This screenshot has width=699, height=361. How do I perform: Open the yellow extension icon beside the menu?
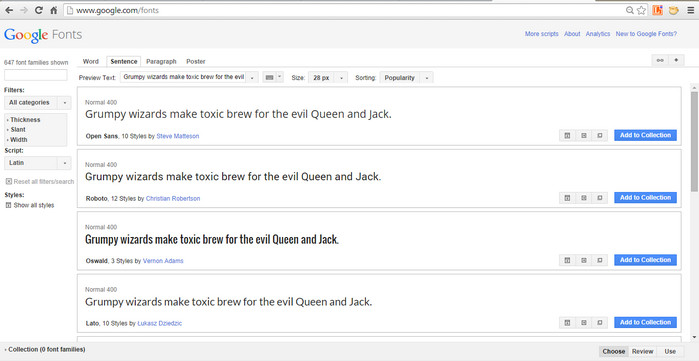pyautogui.click(x=674, y=10)
